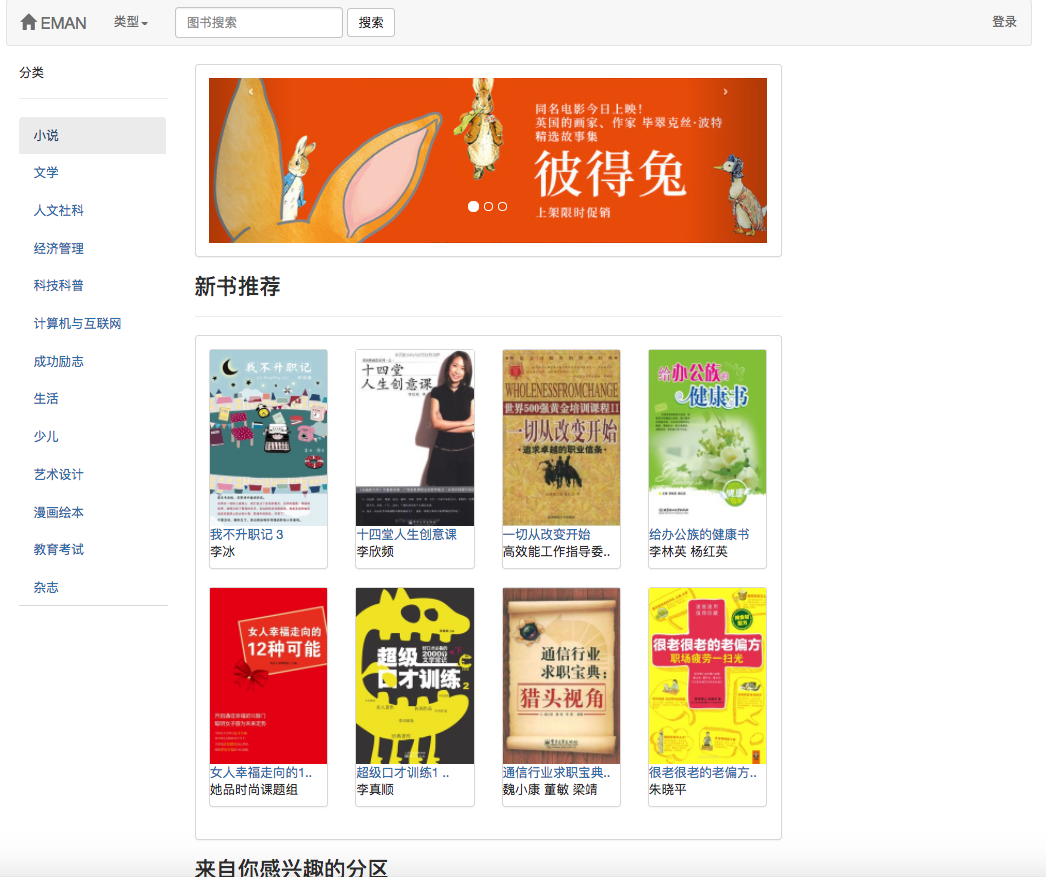Open the 登录 login link
This screenshot has height=877, width=1046.
[x=1004, y=22]
